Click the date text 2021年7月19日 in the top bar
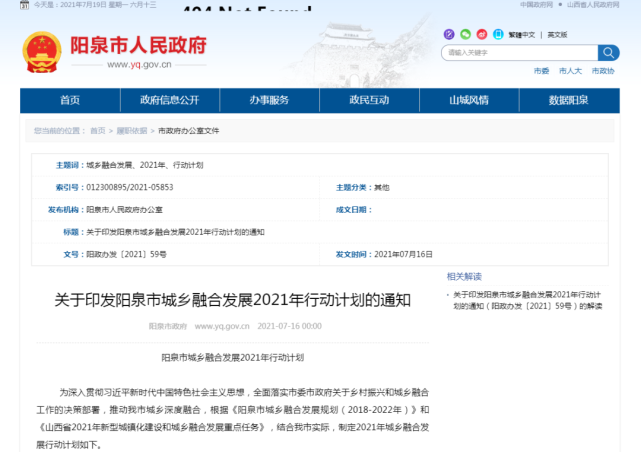The height and width of the screenshot is (452, 641). click(x=83, y=5)
